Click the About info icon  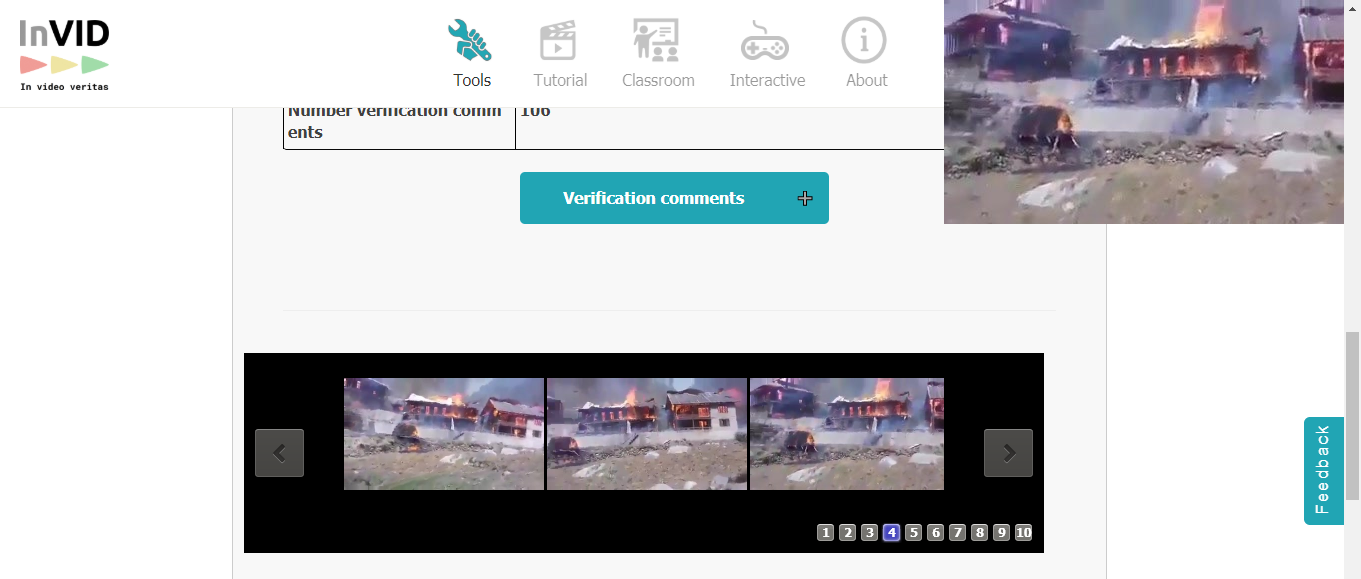tap(864, 38)
